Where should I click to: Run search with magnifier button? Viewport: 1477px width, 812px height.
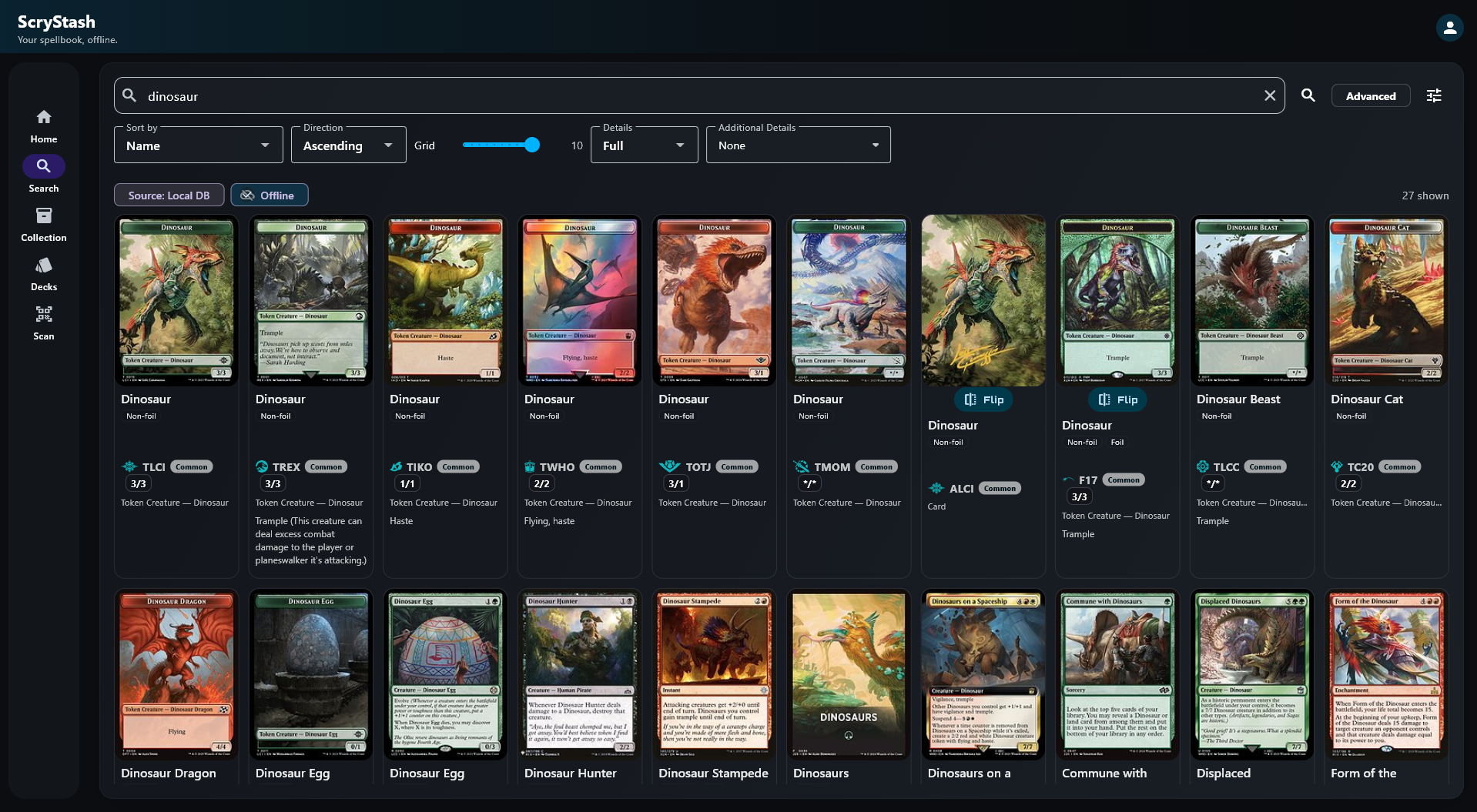click(x=1308, y=95)
